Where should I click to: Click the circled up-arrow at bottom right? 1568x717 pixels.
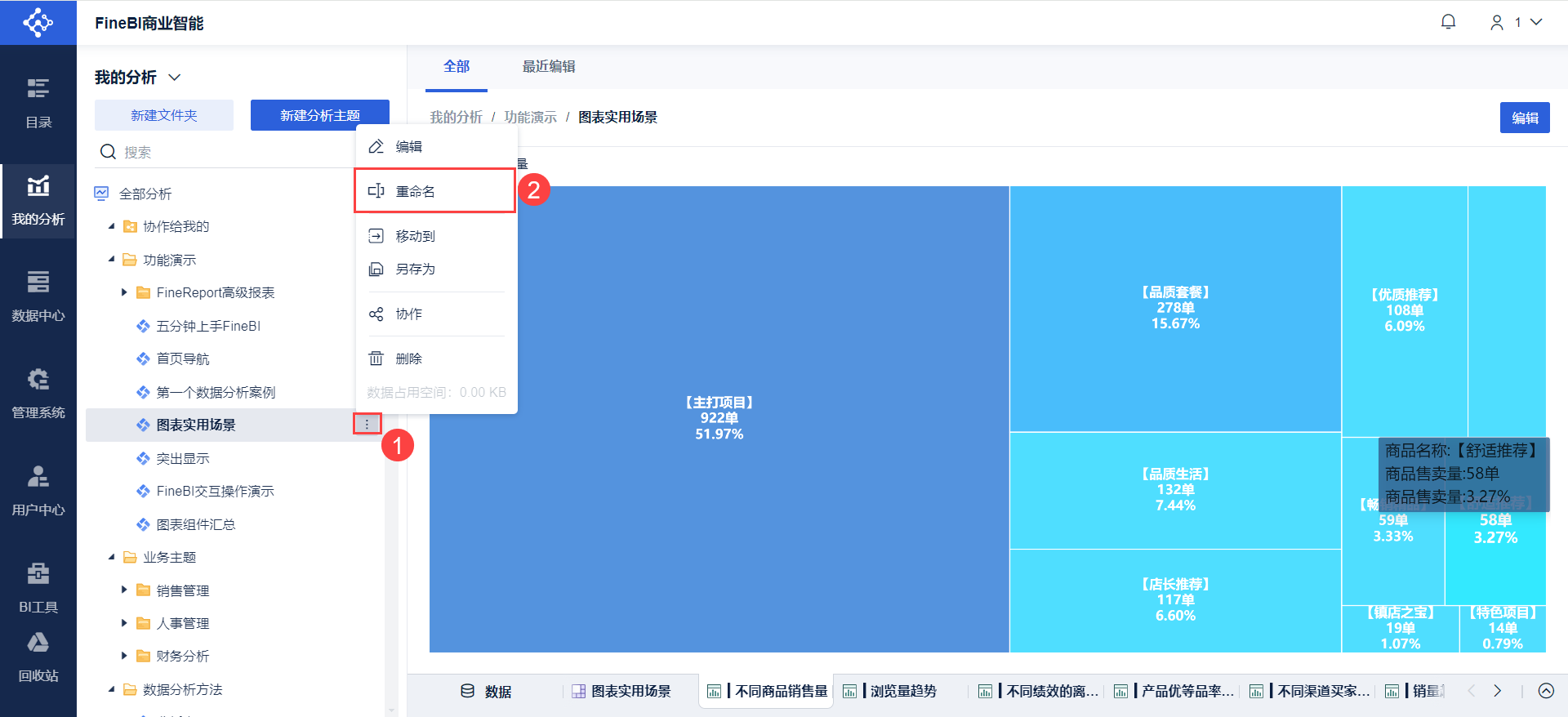pos(1546,691)
